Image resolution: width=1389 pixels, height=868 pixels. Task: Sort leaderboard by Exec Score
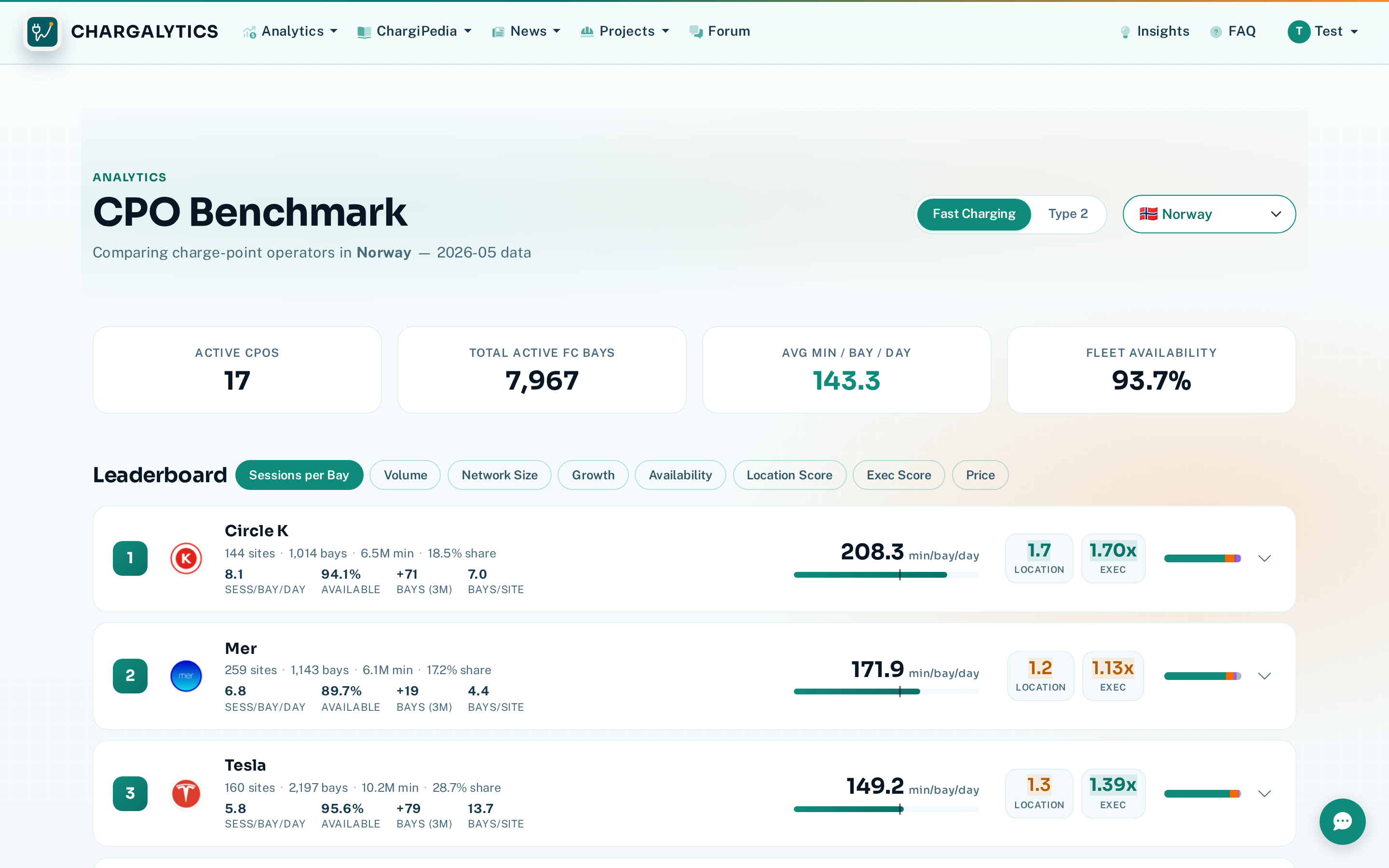[899, 475]
